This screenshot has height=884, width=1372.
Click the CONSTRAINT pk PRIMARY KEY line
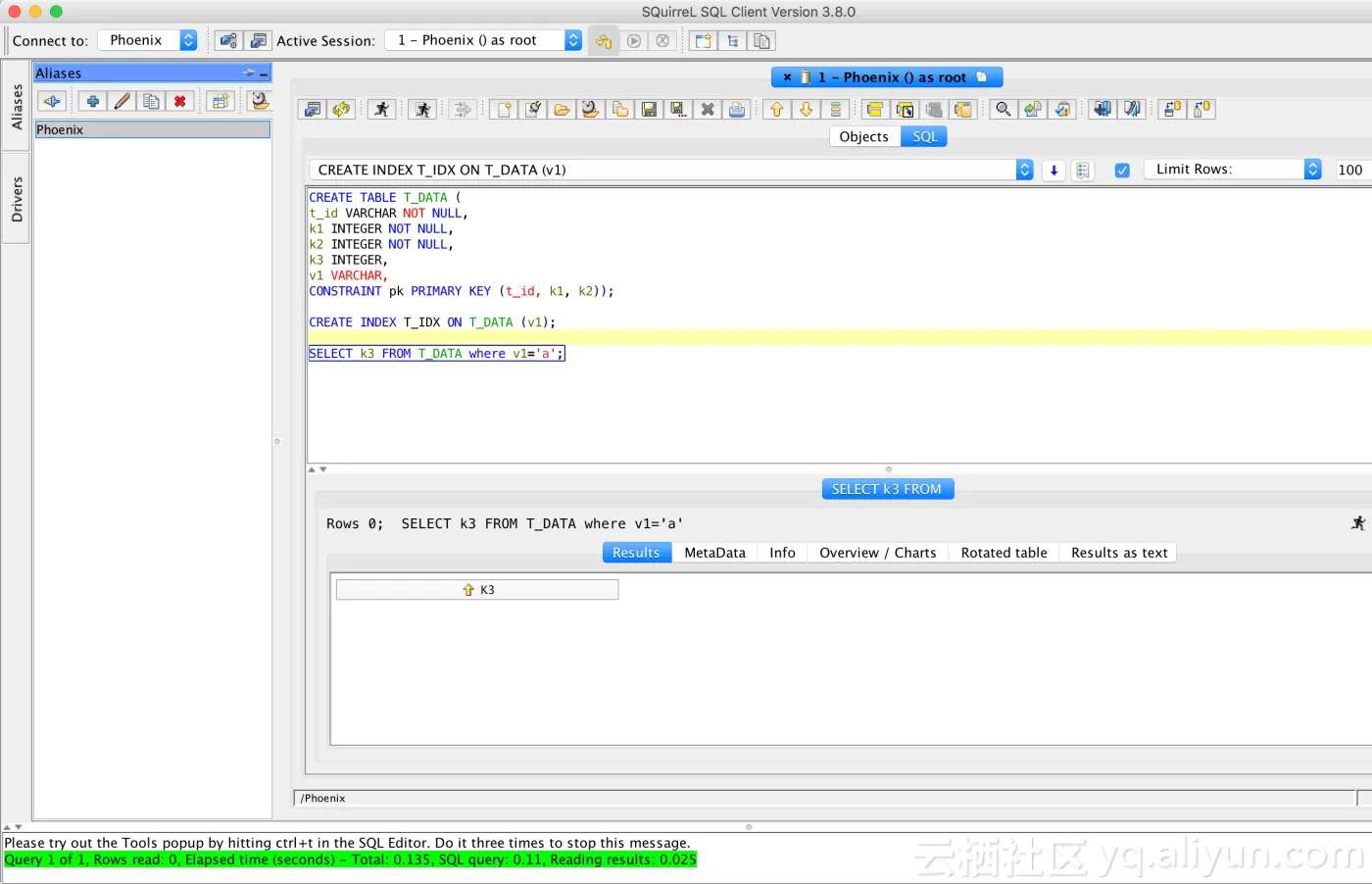[x=461, y=291]
